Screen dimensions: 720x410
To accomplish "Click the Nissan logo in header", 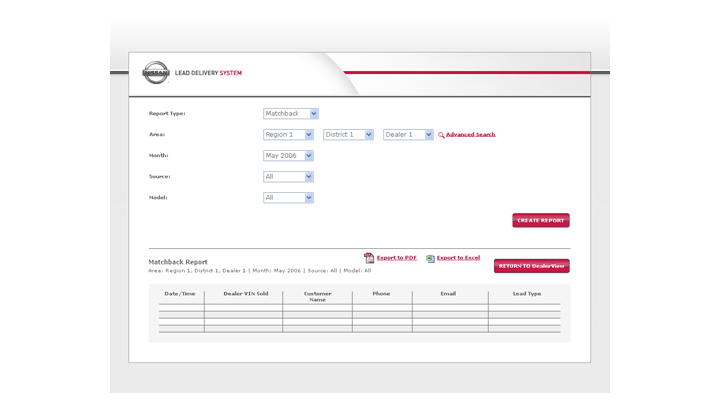I will coord(155,73).
